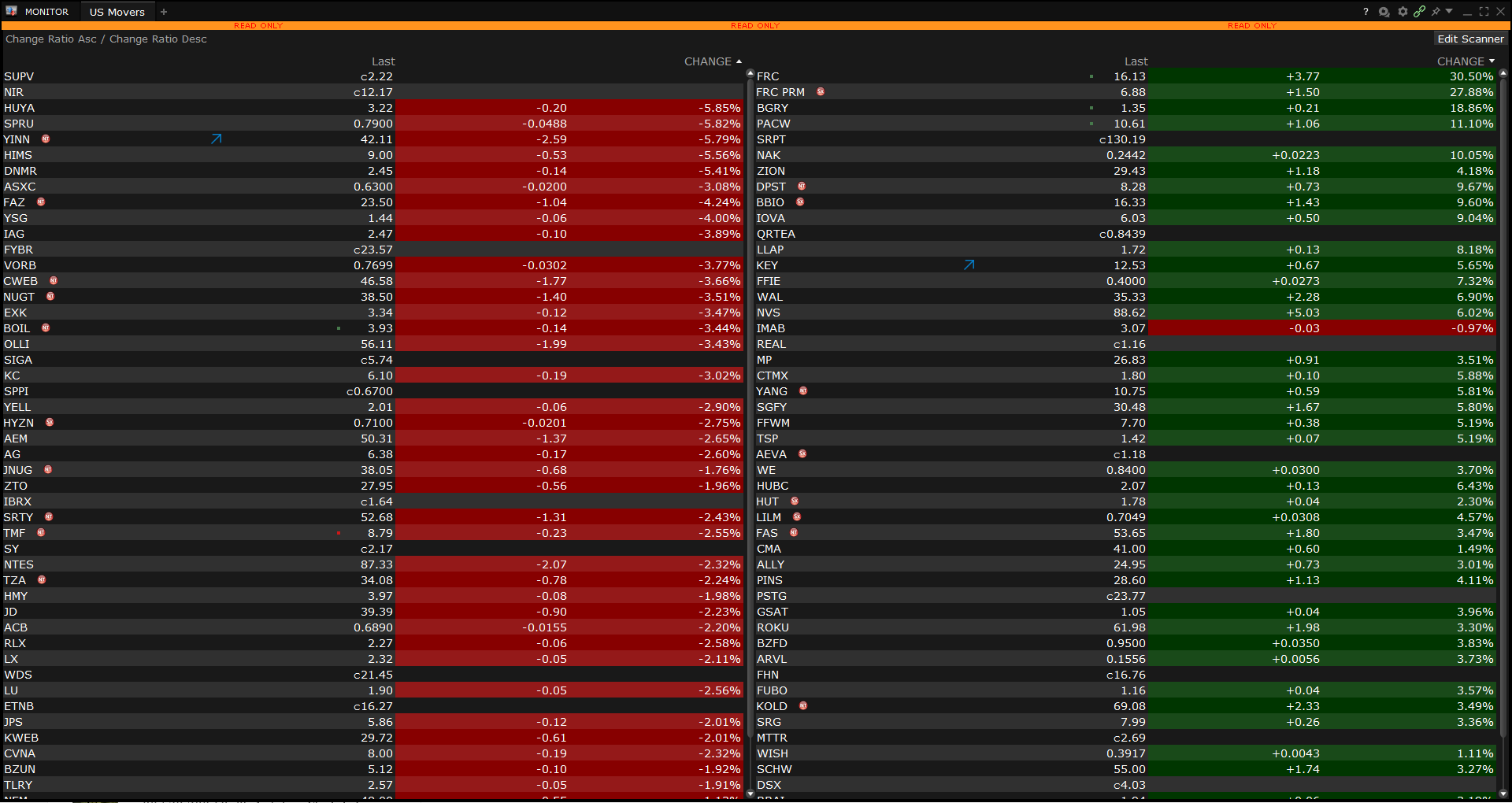Sort left panel by CHANGE column header
The height and width of the screenshot is (803, 1512).
pyautogui.click(x=713, y=61)
